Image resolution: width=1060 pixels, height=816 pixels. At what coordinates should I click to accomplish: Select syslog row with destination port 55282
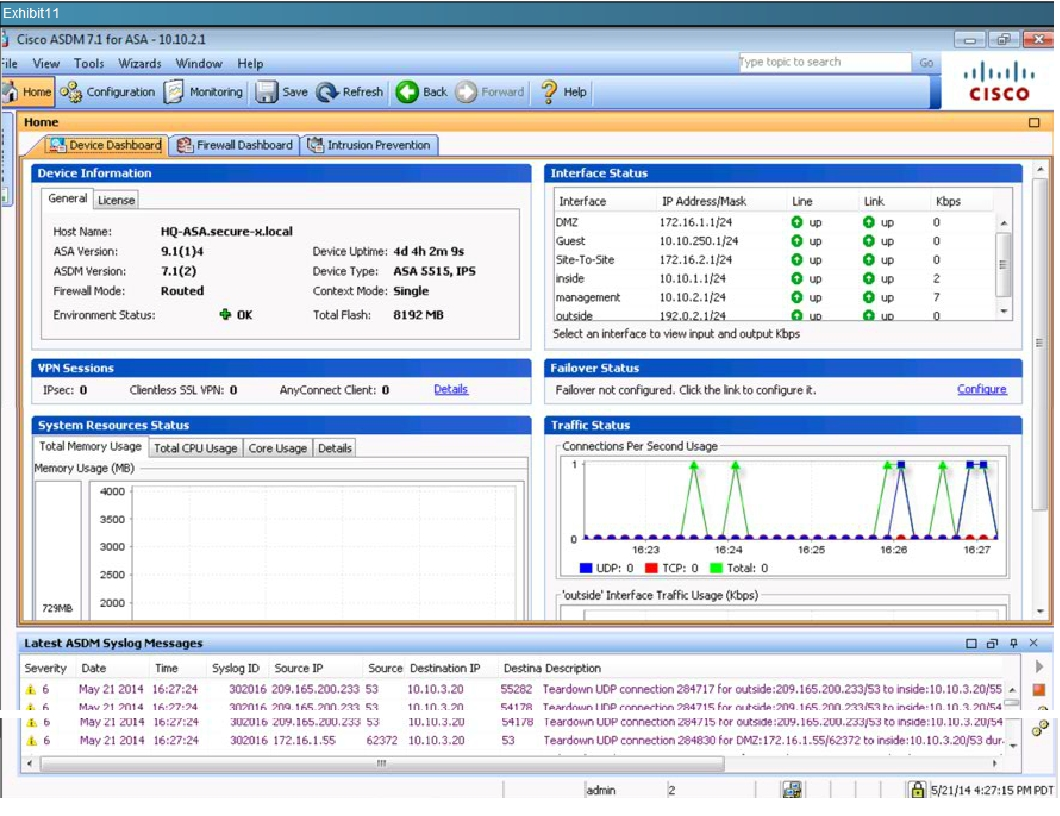coord(514,690)
